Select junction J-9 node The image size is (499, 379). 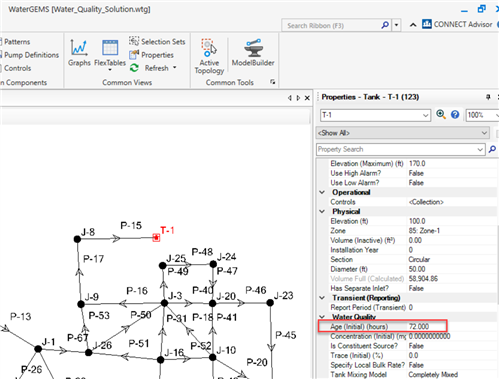click(x=81, y=304)
